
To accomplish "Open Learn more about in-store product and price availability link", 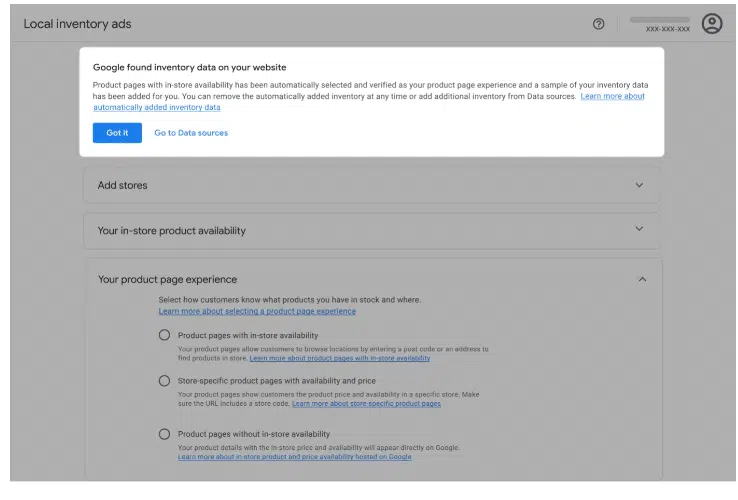I will click(295, 457).
